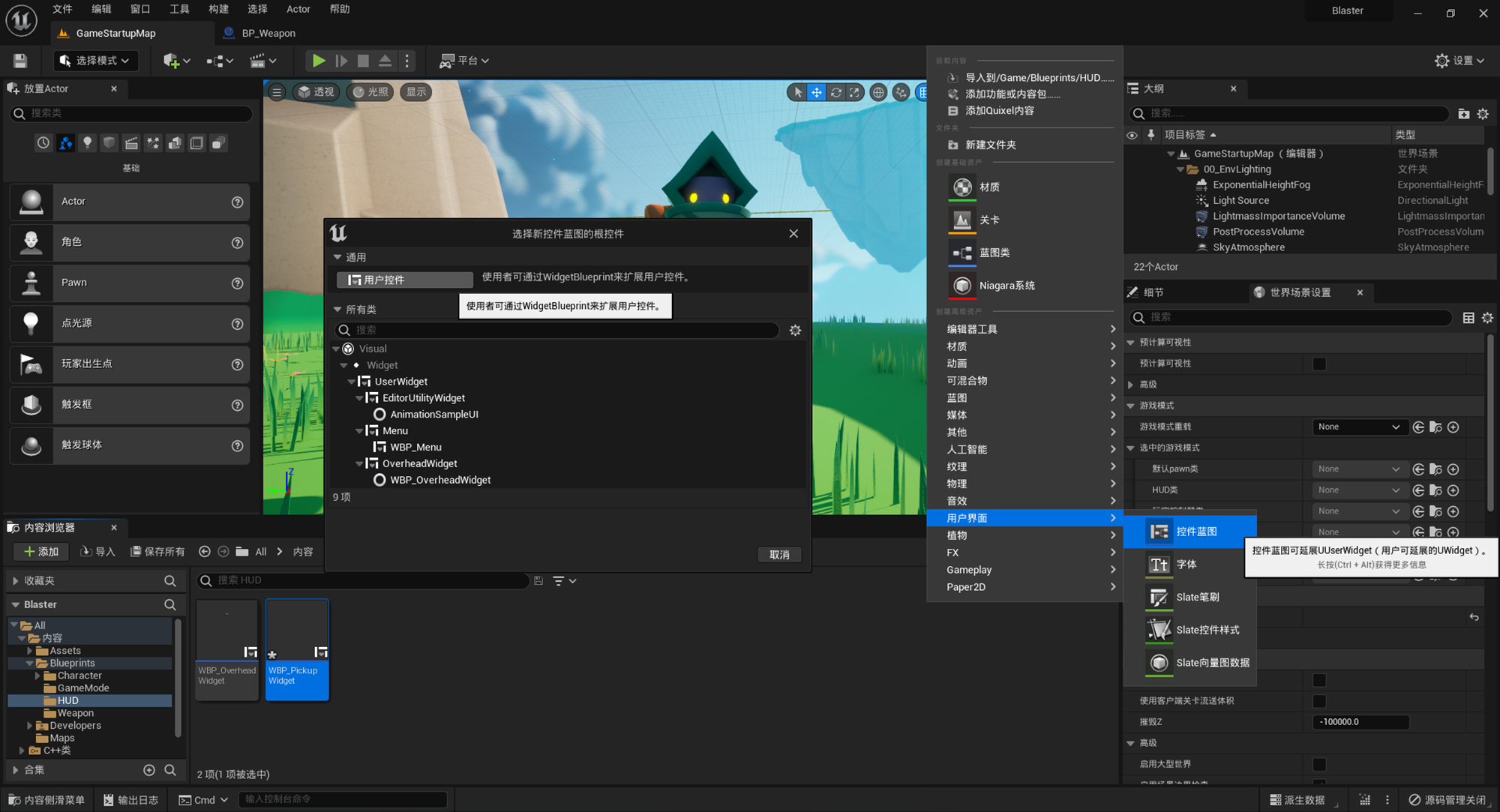
Task: Open viewport options hamburger menu
Action: coord(277,92)
